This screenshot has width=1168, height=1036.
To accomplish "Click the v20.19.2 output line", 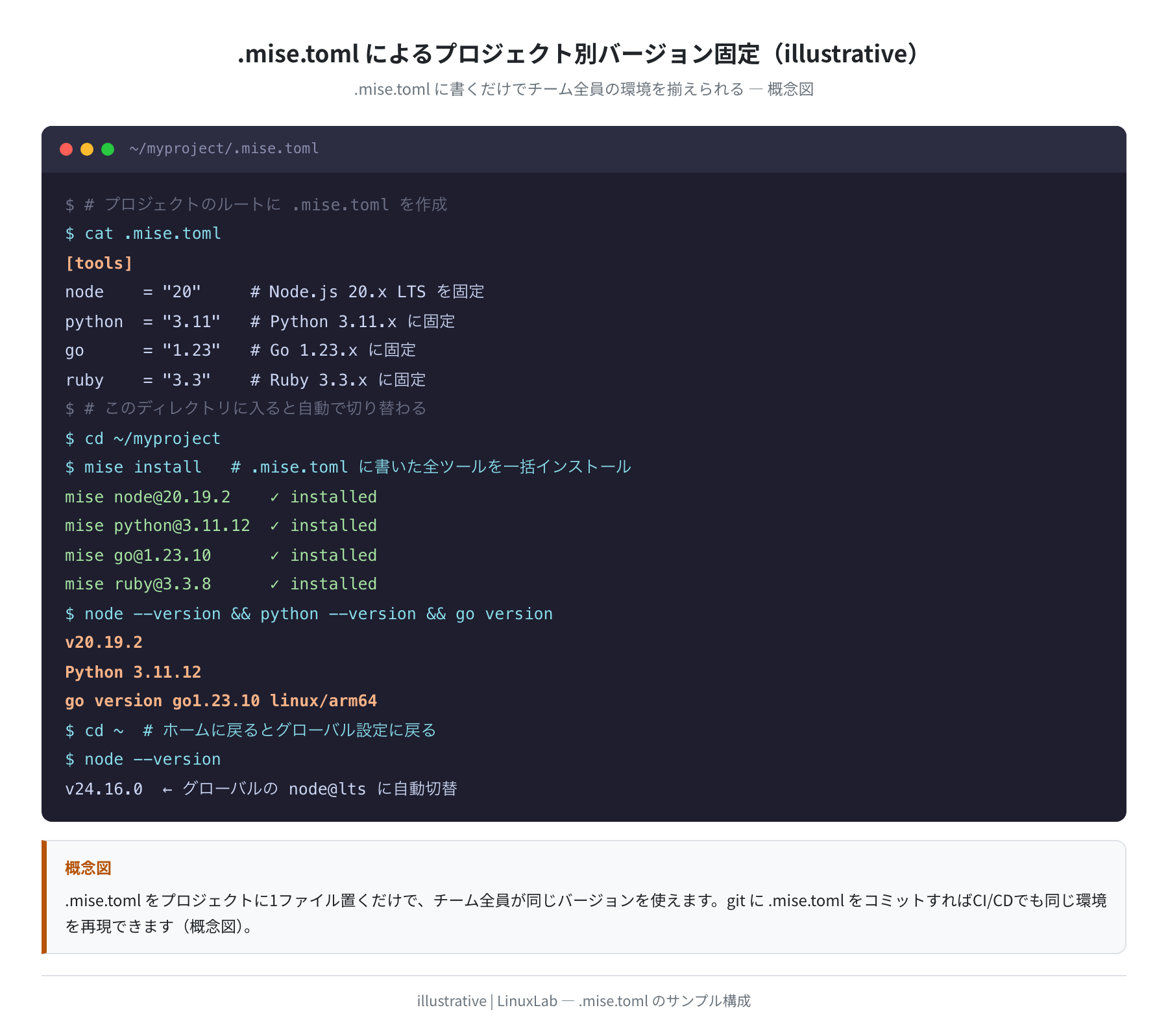I will [x=104, y=643].
